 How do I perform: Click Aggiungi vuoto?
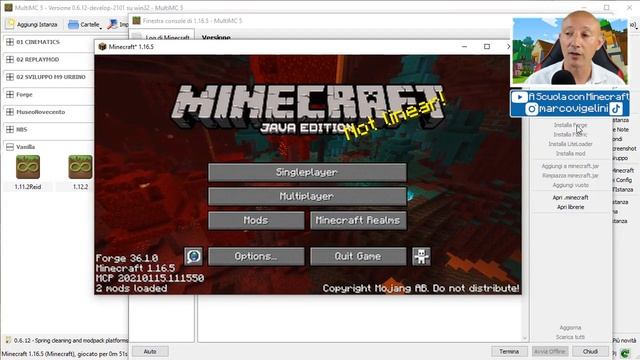click(570, 185)
